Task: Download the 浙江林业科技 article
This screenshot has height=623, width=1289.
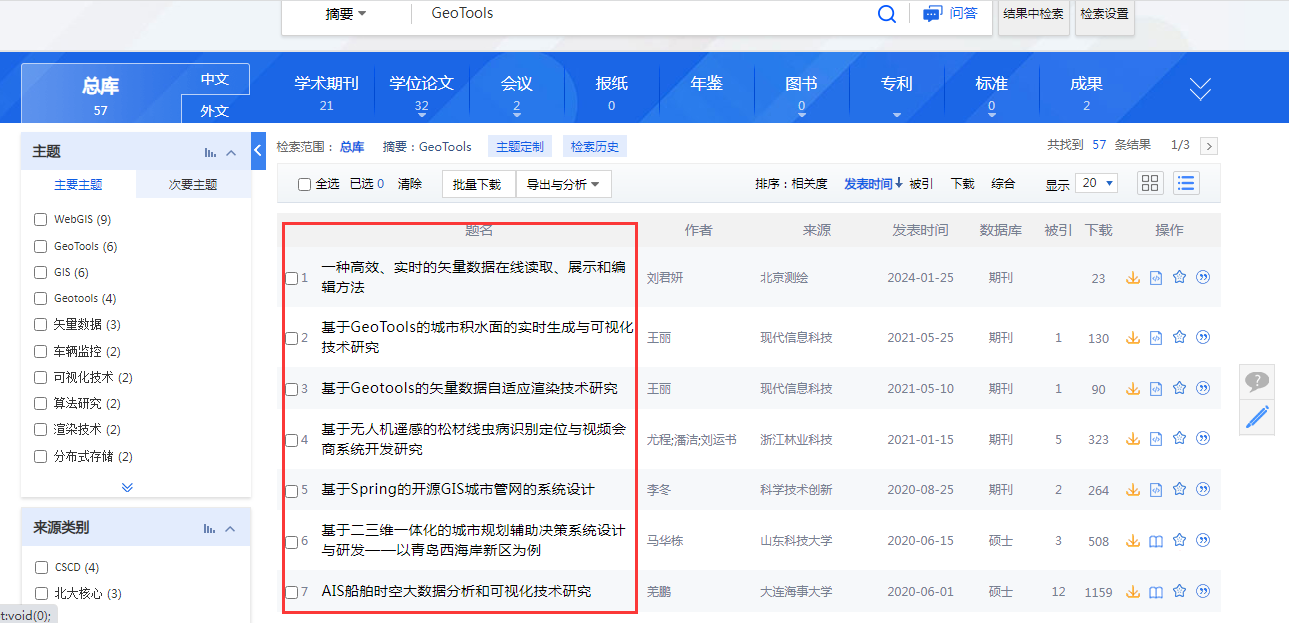Action: 1133,439
